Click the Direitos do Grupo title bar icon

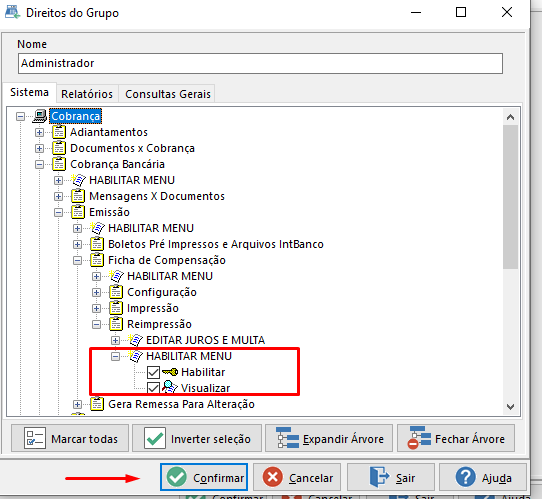point(12,12)
